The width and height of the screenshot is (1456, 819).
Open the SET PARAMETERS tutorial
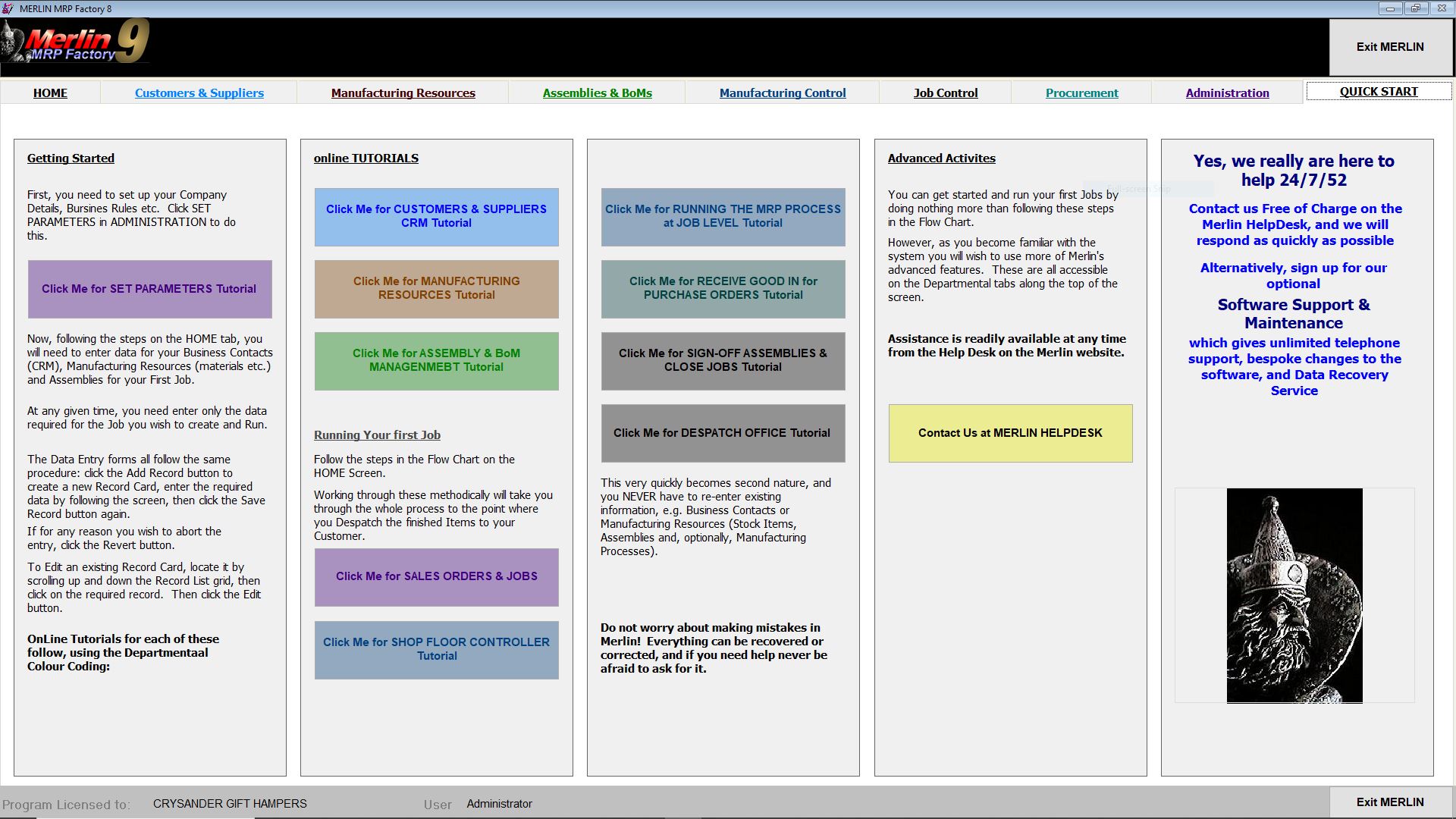149,289
